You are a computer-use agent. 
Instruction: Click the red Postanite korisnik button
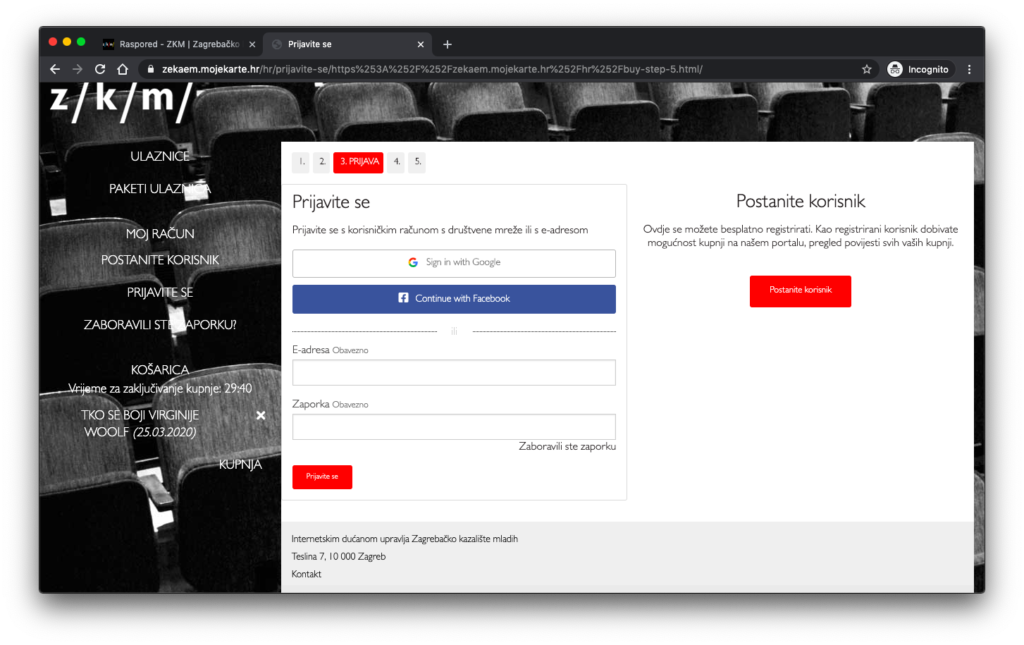(800, 291)
